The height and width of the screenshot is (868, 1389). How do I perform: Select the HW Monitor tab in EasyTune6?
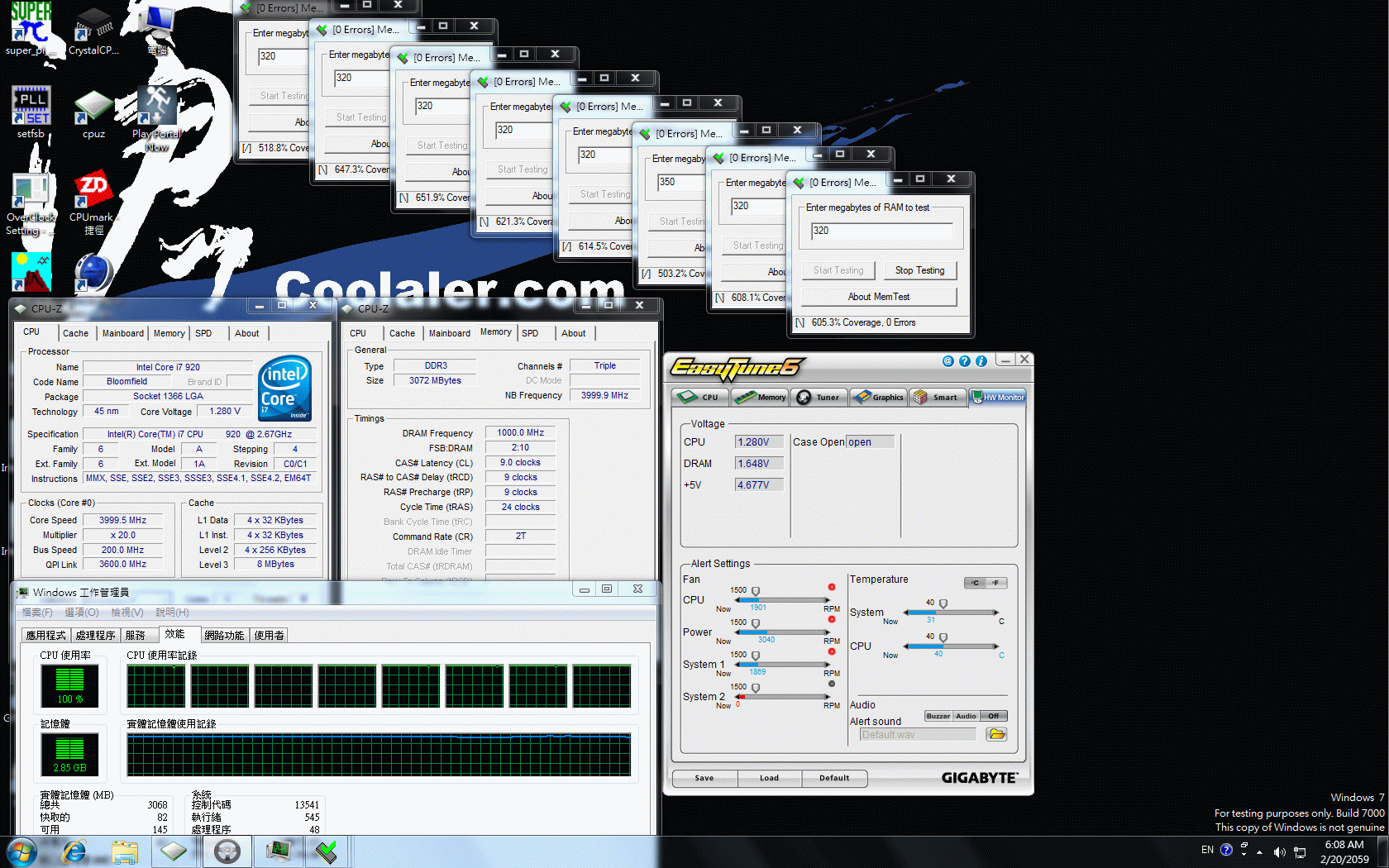(x=998, y=397)
